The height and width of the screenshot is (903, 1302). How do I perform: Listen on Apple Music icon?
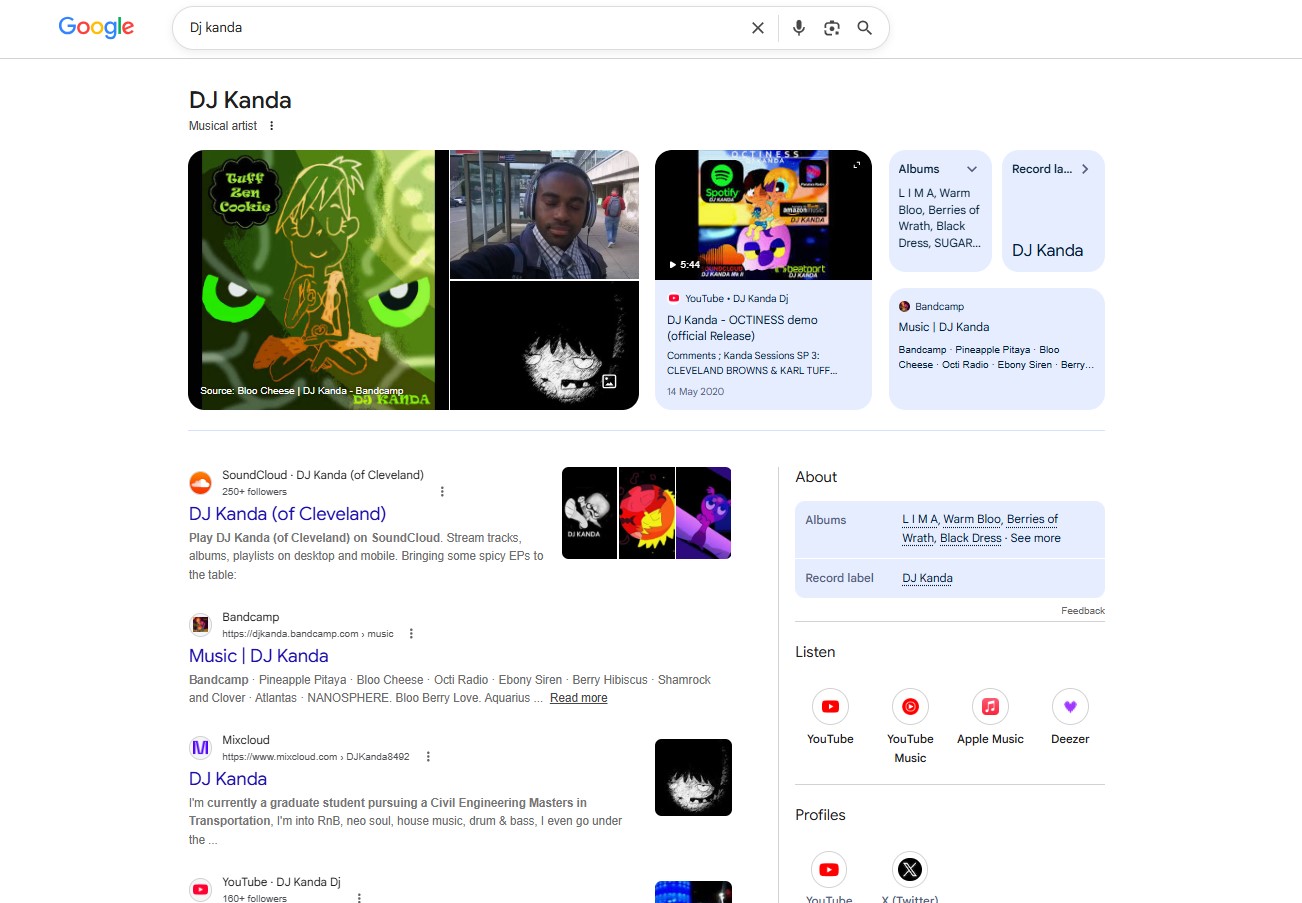coord(990,707)
